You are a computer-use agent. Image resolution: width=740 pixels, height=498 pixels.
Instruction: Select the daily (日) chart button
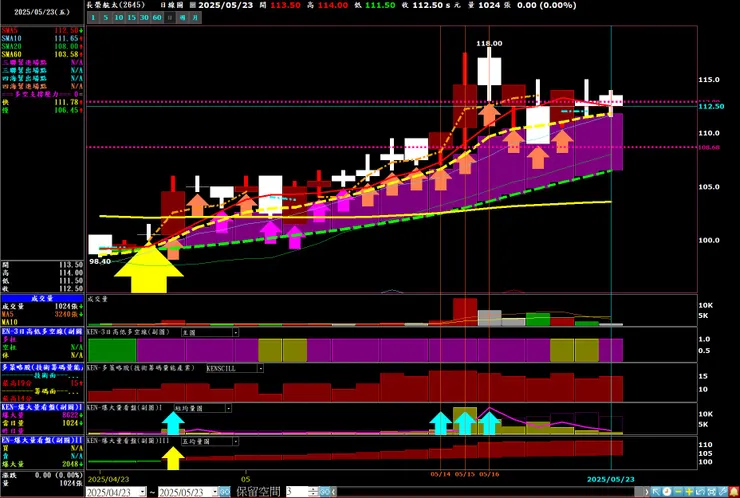pos(170,17)
